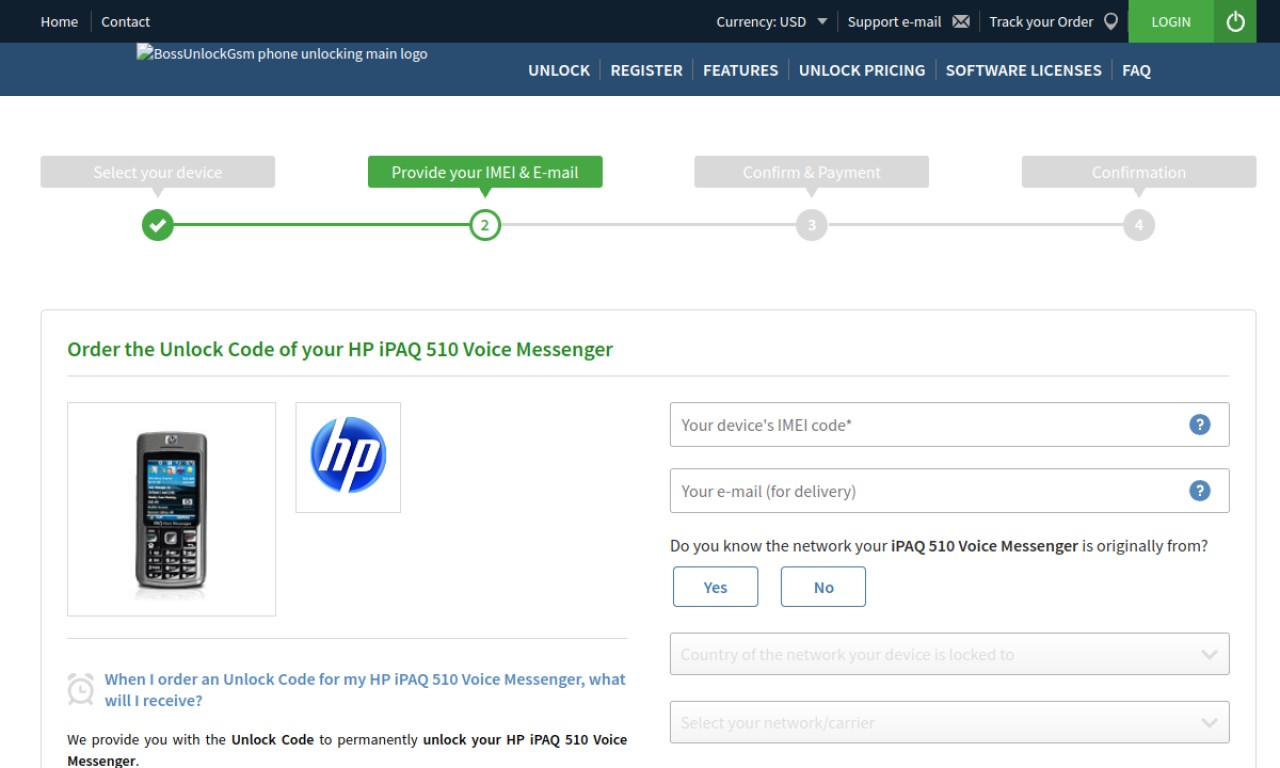The width and height of the screenshot is (1280, 768).
Task: Click the power icon next to LOGIN
Action: pyautogui.click(x=1235, y=21)
